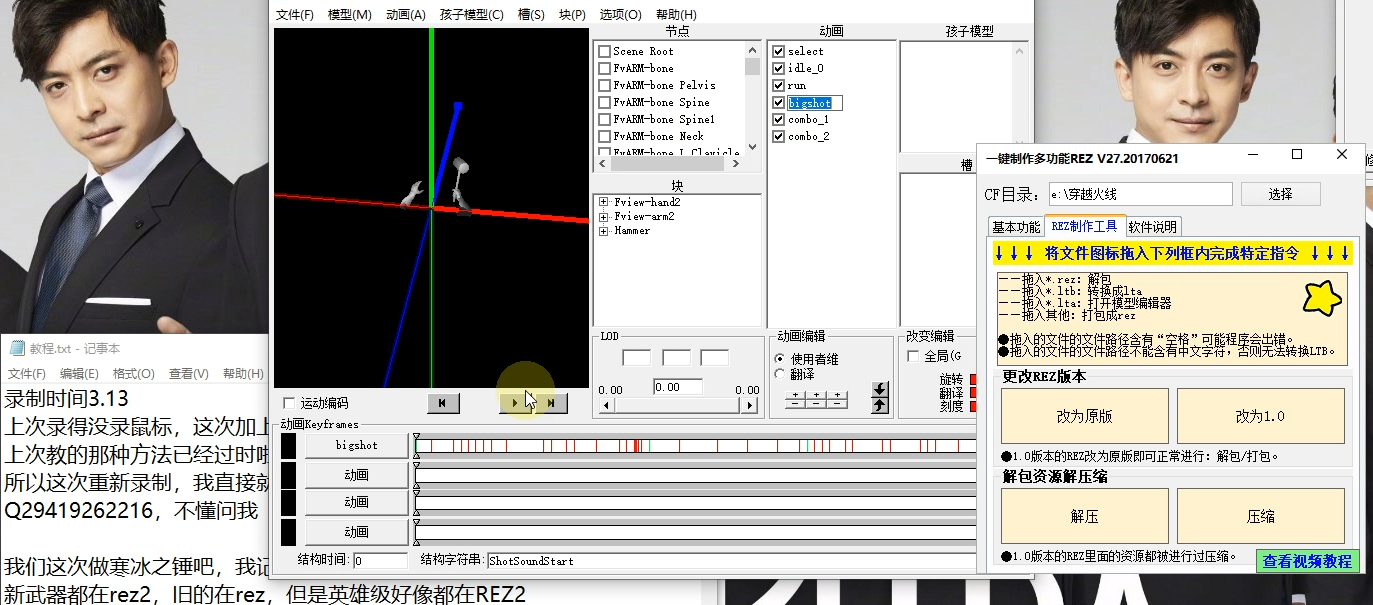Screen dimensions: 1373x605
Task: Switch to the 基本功能 tab
Action: point(1015,226)
